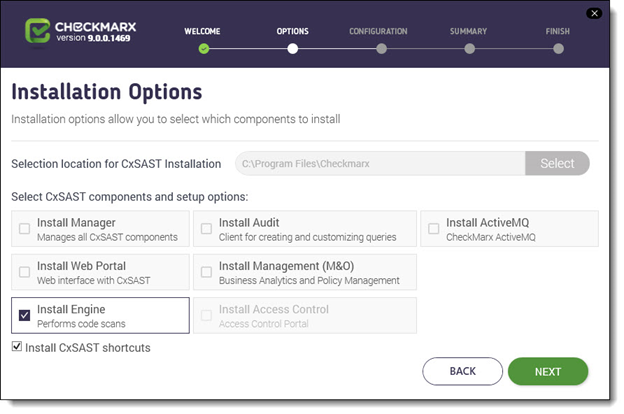Image resolution: width=624 pixels, height=414 pixels.
Task: Click the Finish step circle marker
Action: click(x=558, y=48)
